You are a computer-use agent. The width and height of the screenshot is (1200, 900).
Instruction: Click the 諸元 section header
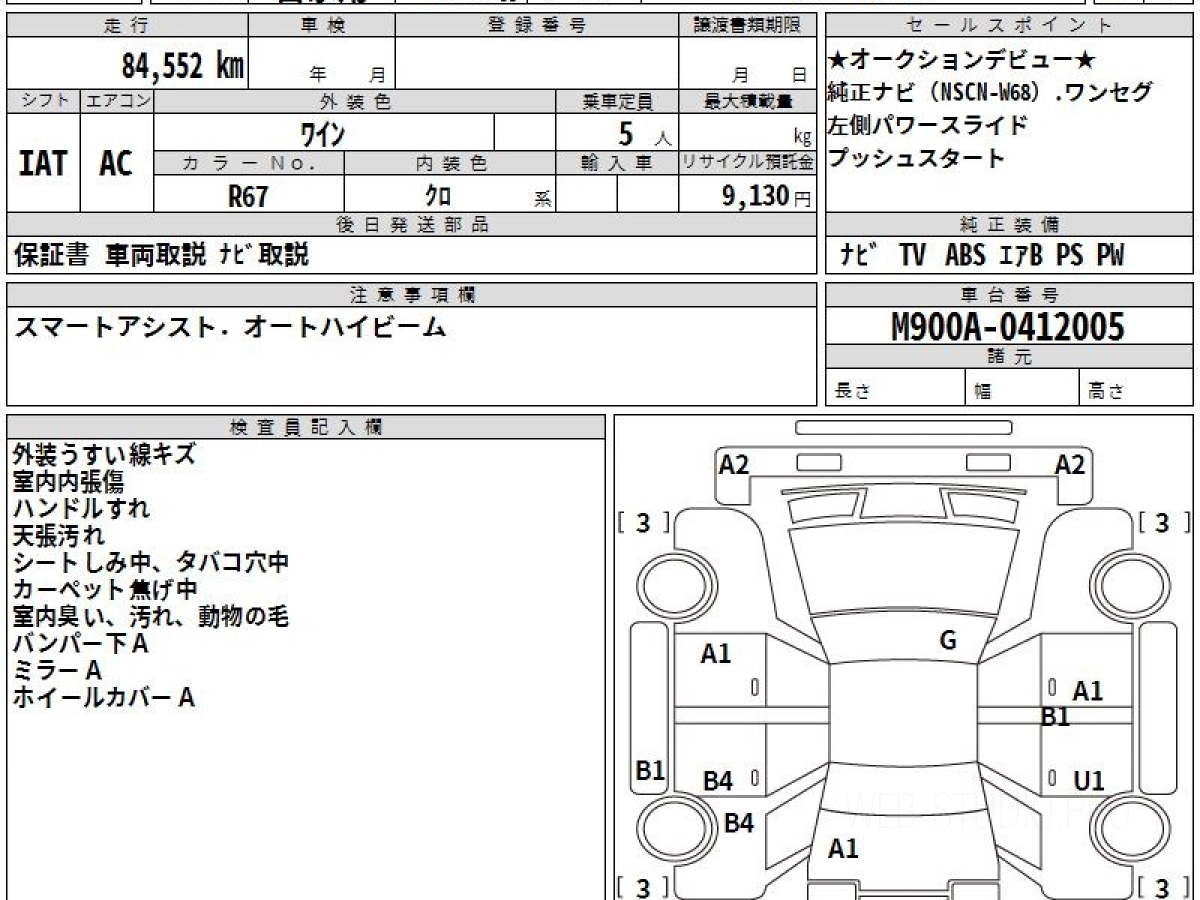click(x=1009, y=357)
